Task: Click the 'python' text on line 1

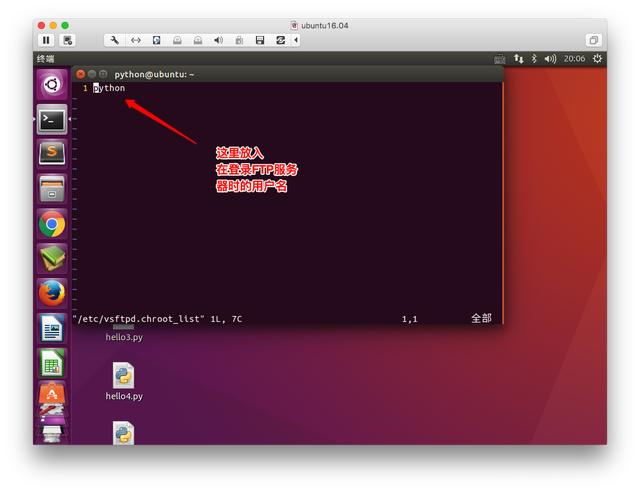Action: click(x=109, y=88)
